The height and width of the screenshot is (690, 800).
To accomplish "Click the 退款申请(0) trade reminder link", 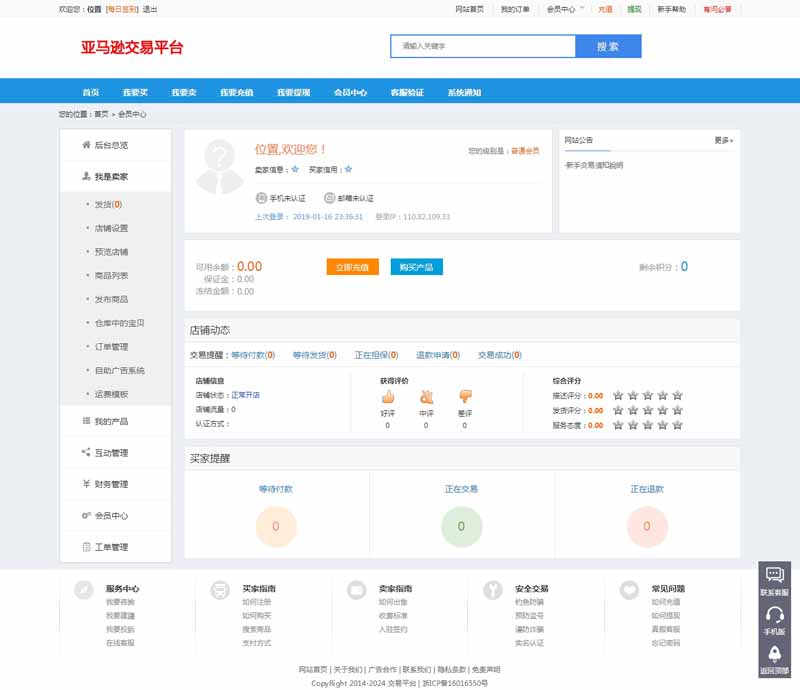I will [x=438, y=355].
